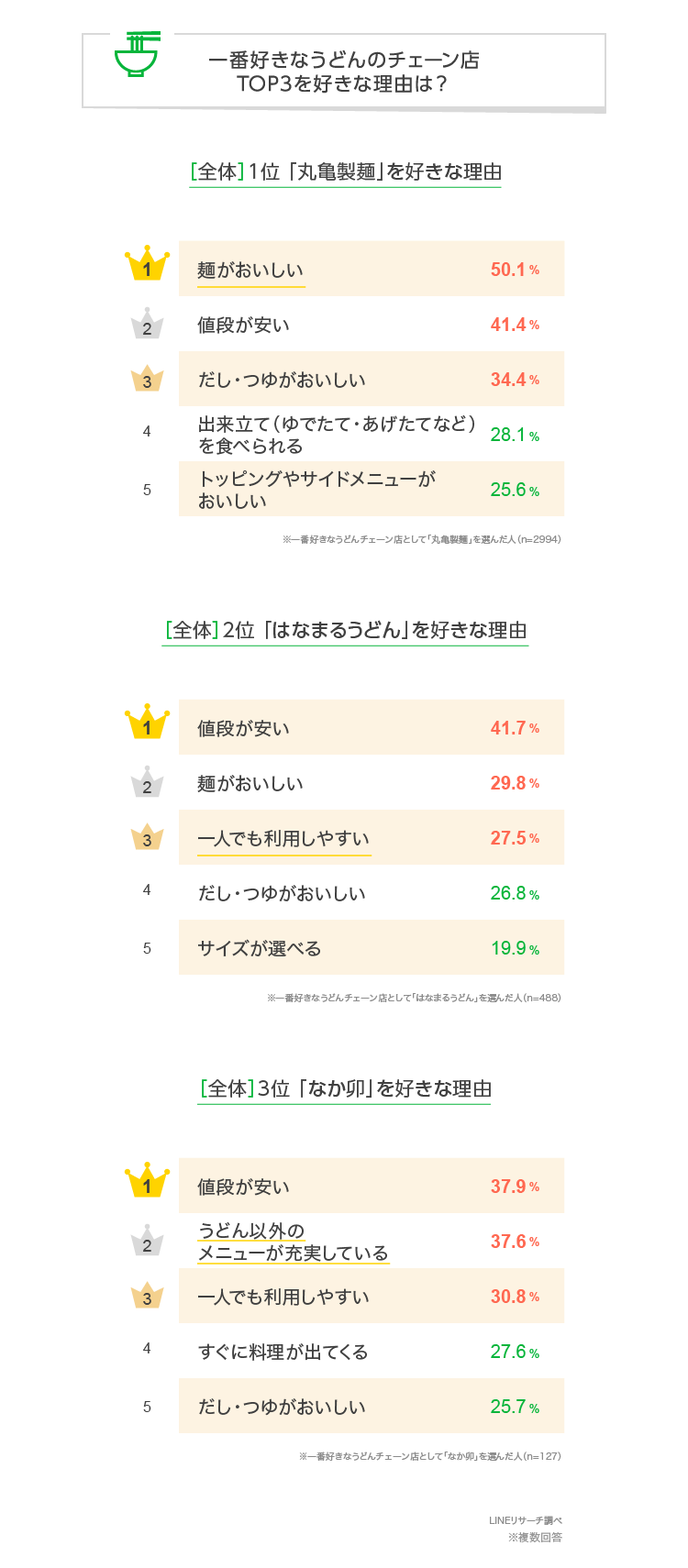Click the n=2994 footnote under 丸亀製麺
Viewport: 688px width, 1568px height.
click(x=421, y=540)
